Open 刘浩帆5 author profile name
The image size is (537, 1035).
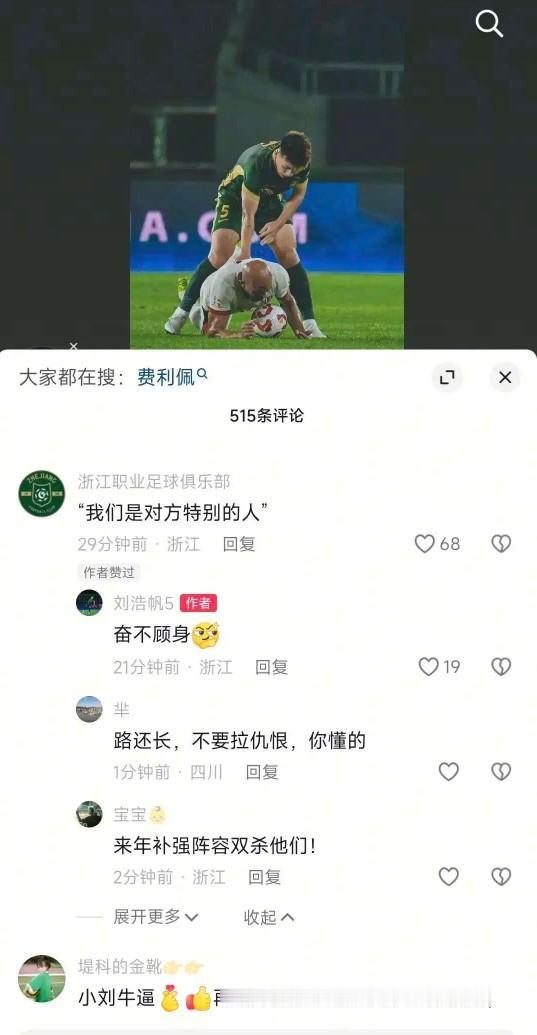[143, 603]
